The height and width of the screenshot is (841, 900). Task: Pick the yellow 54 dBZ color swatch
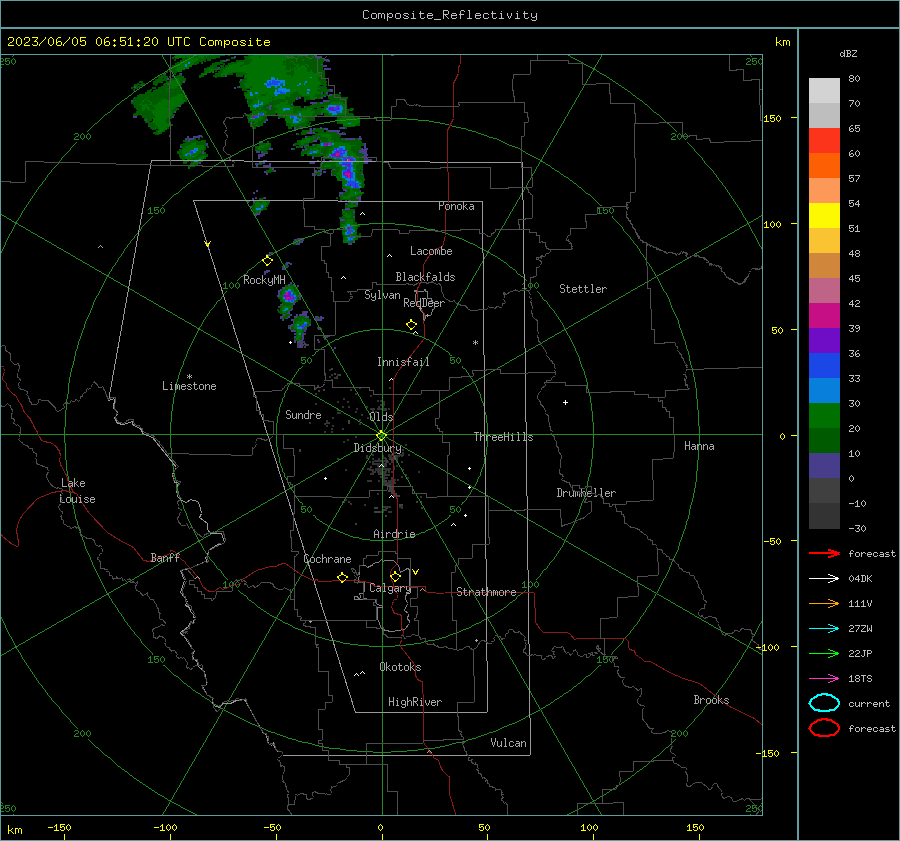(824, 215)
